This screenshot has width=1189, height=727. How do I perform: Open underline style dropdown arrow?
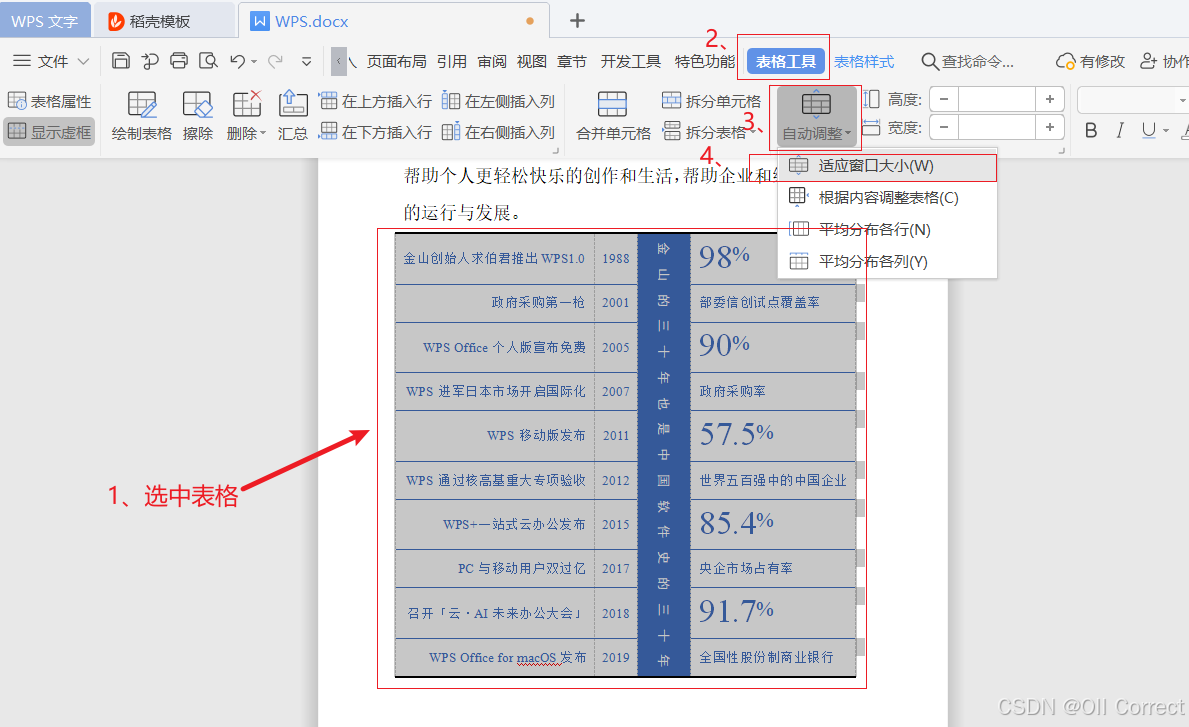point(1165,131)
